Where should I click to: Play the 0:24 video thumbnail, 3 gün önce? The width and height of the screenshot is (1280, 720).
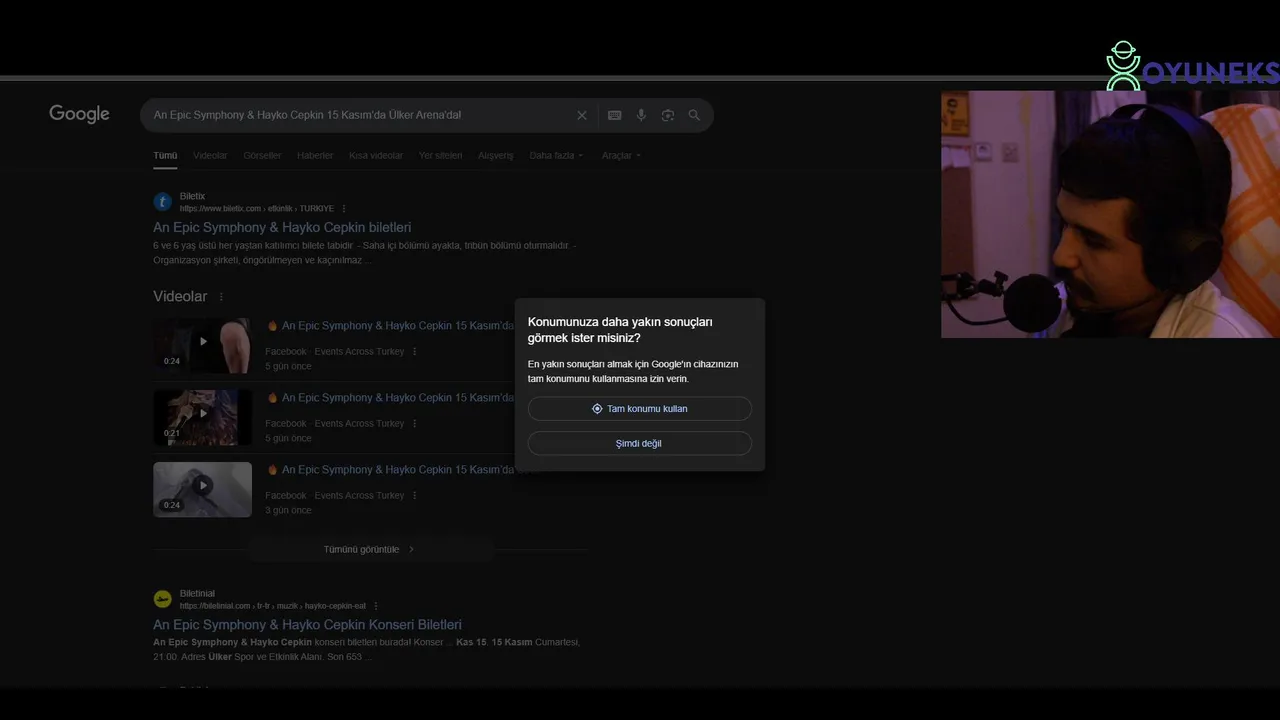click(x=202, y=489)
